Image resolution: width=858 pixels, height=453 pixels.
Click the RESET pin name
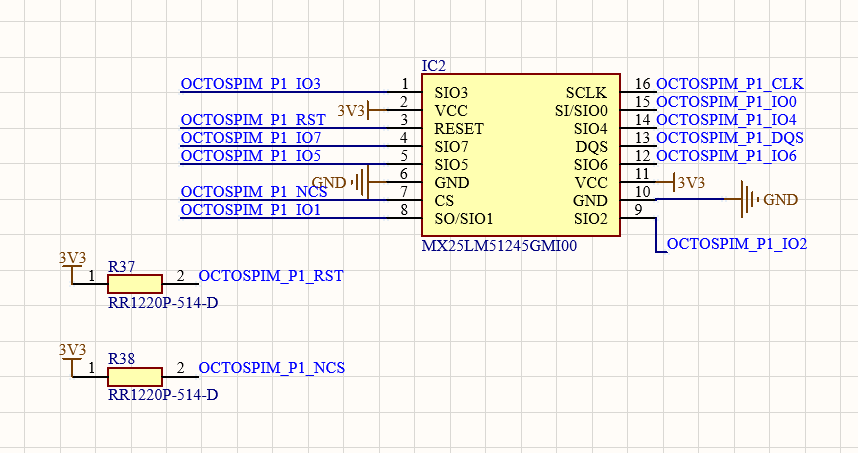[x=459, y=129]
